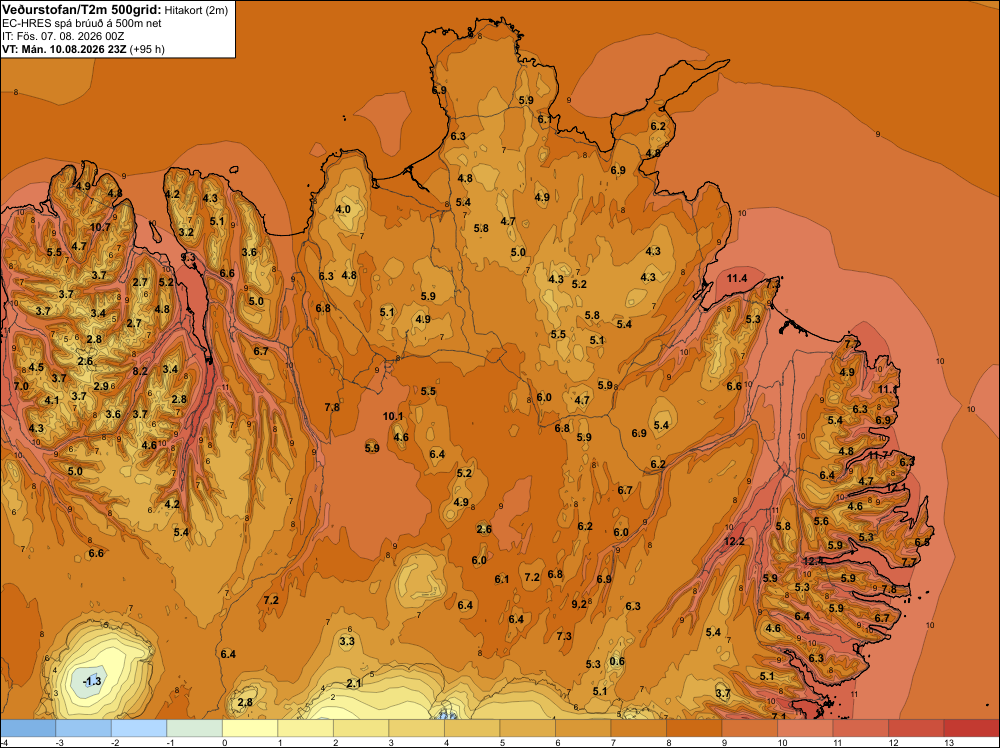
Task: Click the 10.1 temperature value
Action: click(393, 416)
